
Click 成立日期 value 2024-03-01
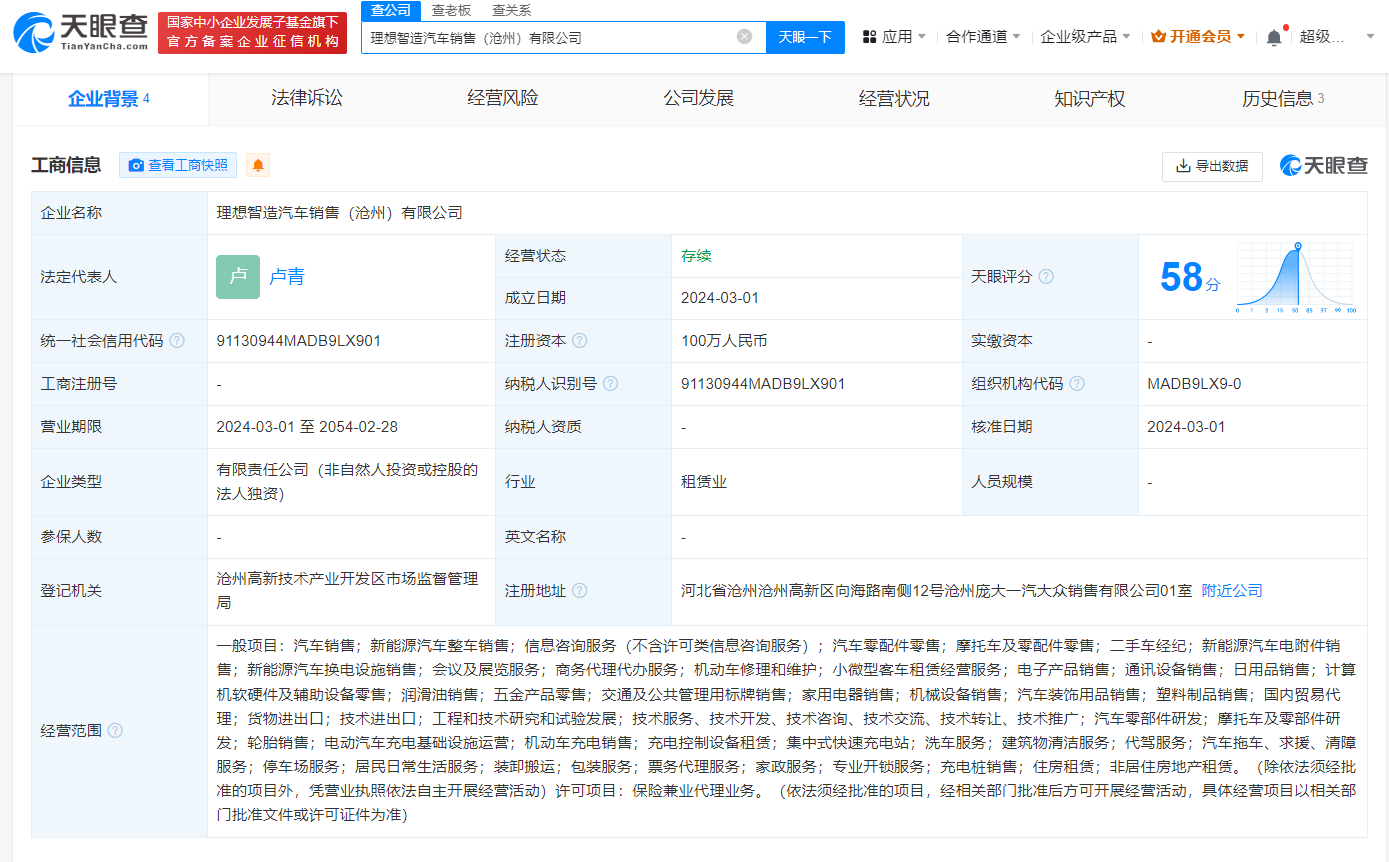(720, 298)
